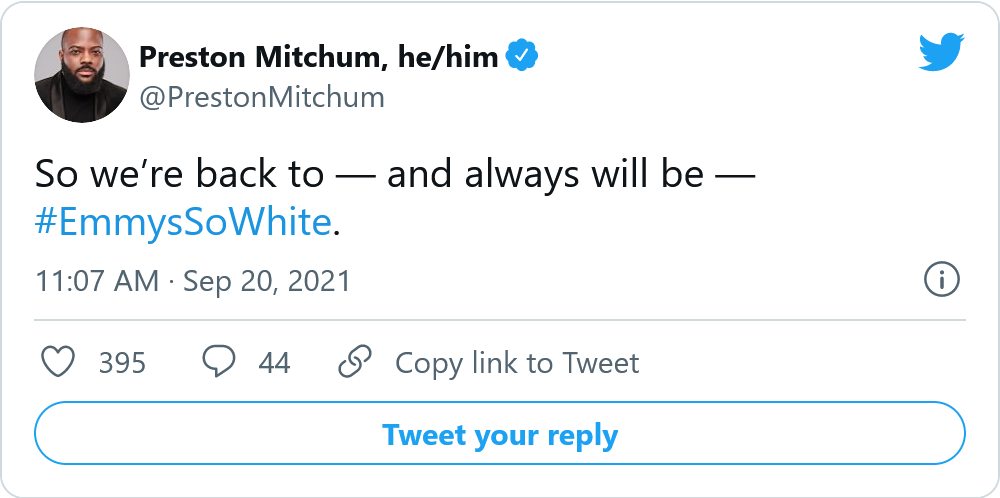Image resolution: width=1000 pixels, height=498 pixels.
Task: Click the tweet text 'So we're back to'
Action: tap(180, 174)
